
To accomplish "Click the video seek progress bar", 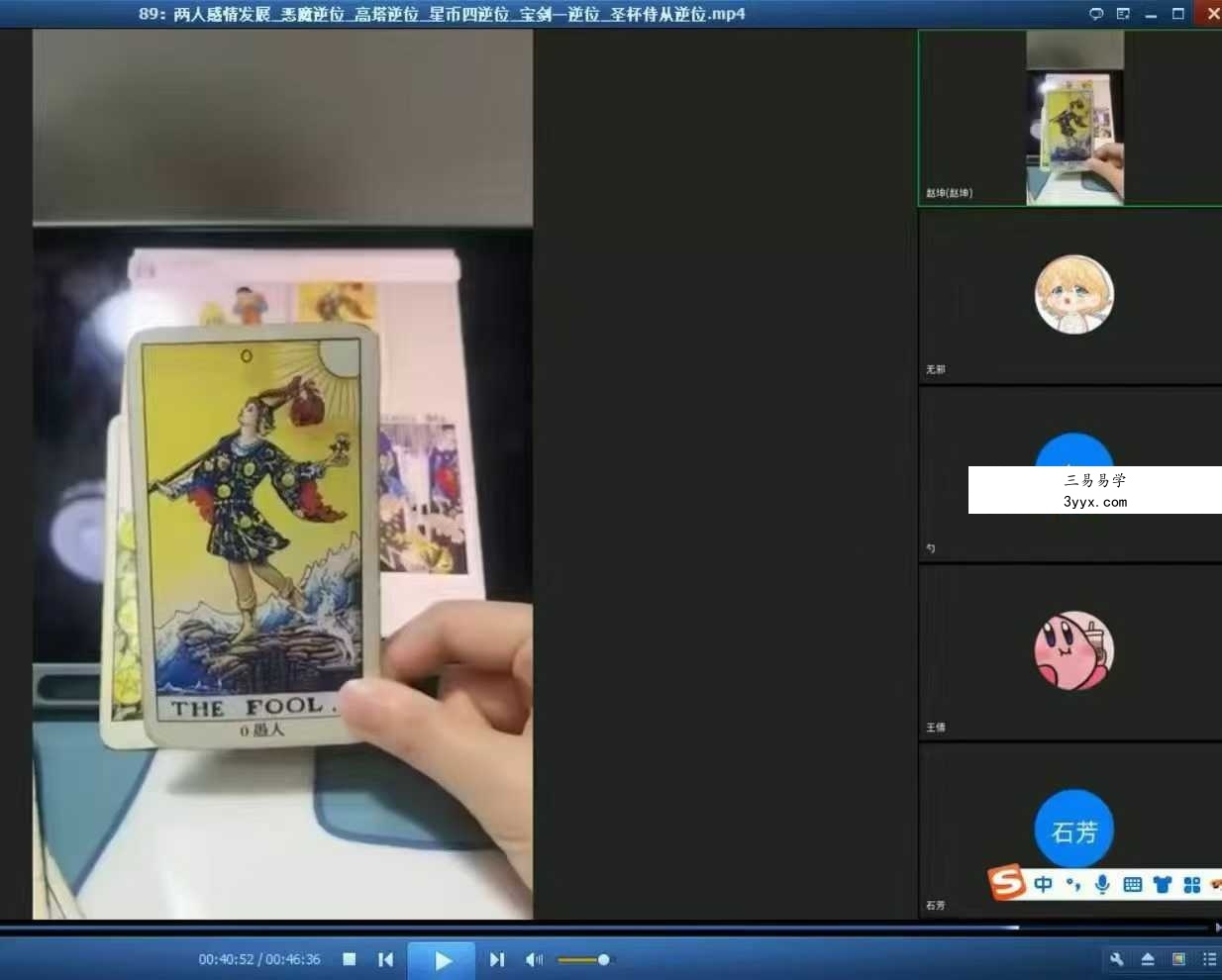I will click(604, 928).
